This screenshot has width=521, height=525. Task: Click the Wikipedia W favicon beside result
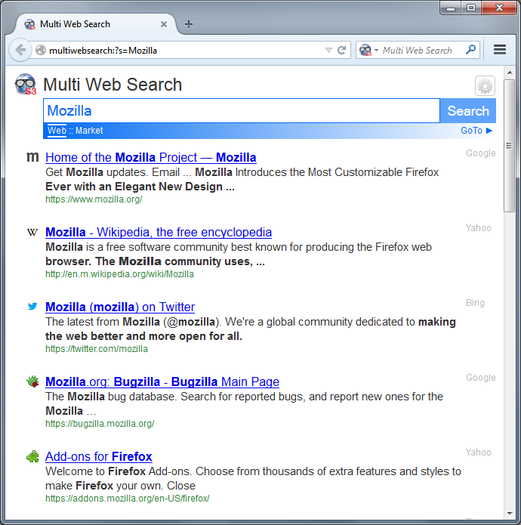(32, 232)
